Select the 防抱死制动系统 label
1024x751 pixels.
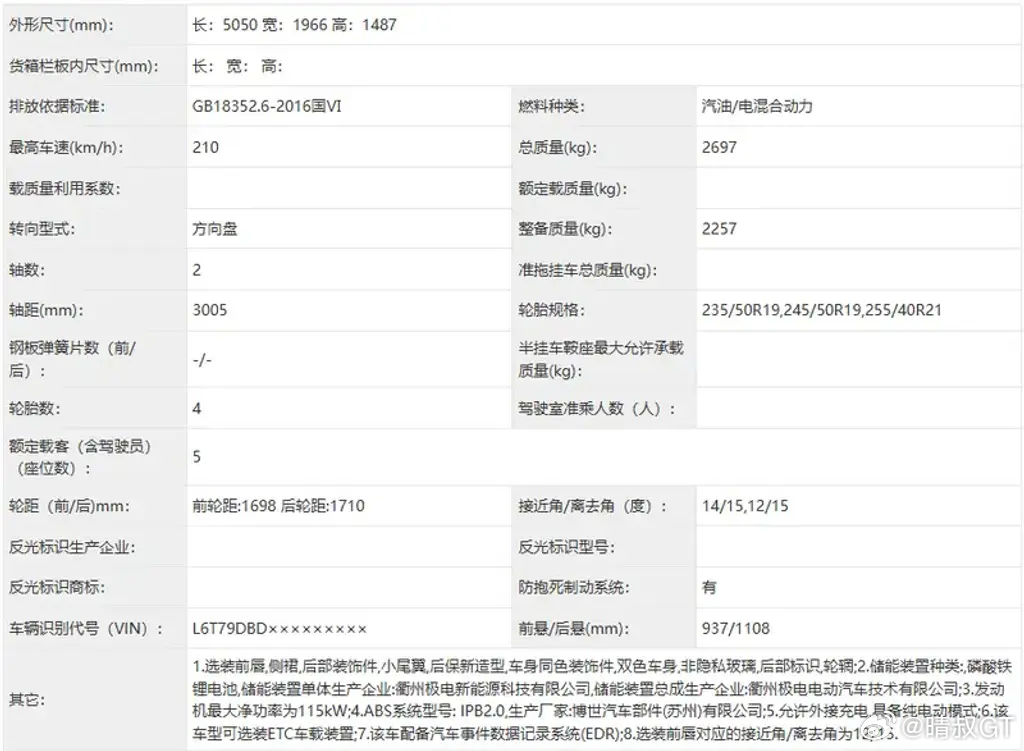point(573,588)
